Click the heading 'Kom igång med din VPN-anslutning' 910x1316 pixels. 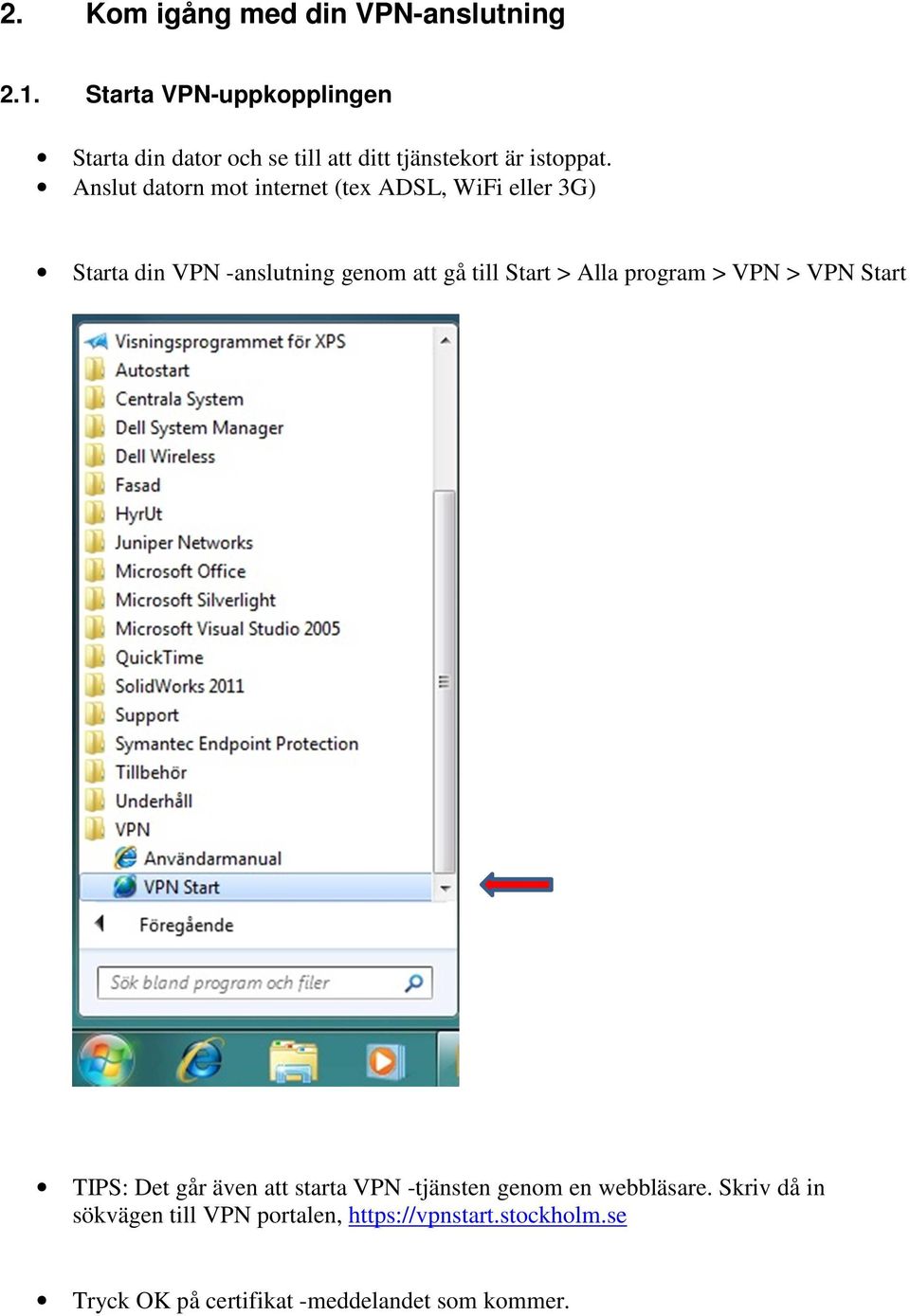click(325, 14)
